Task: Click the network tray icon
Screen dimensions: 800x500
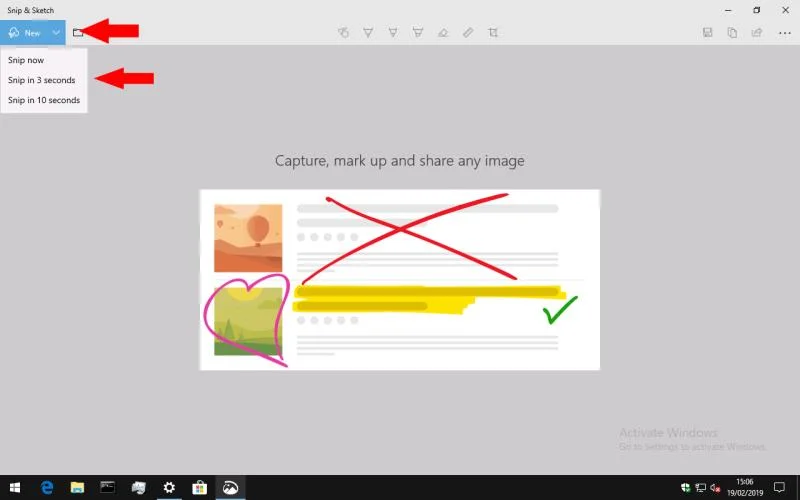Action: [701, 488]
